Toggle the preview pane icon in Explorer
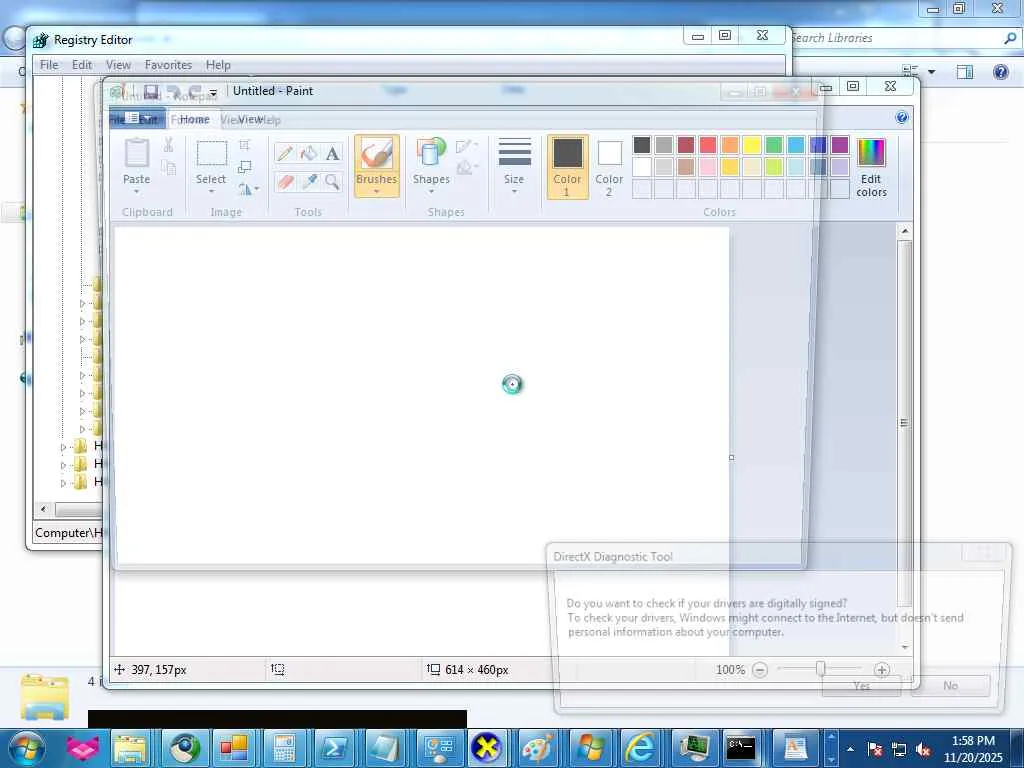 [965, 72]
